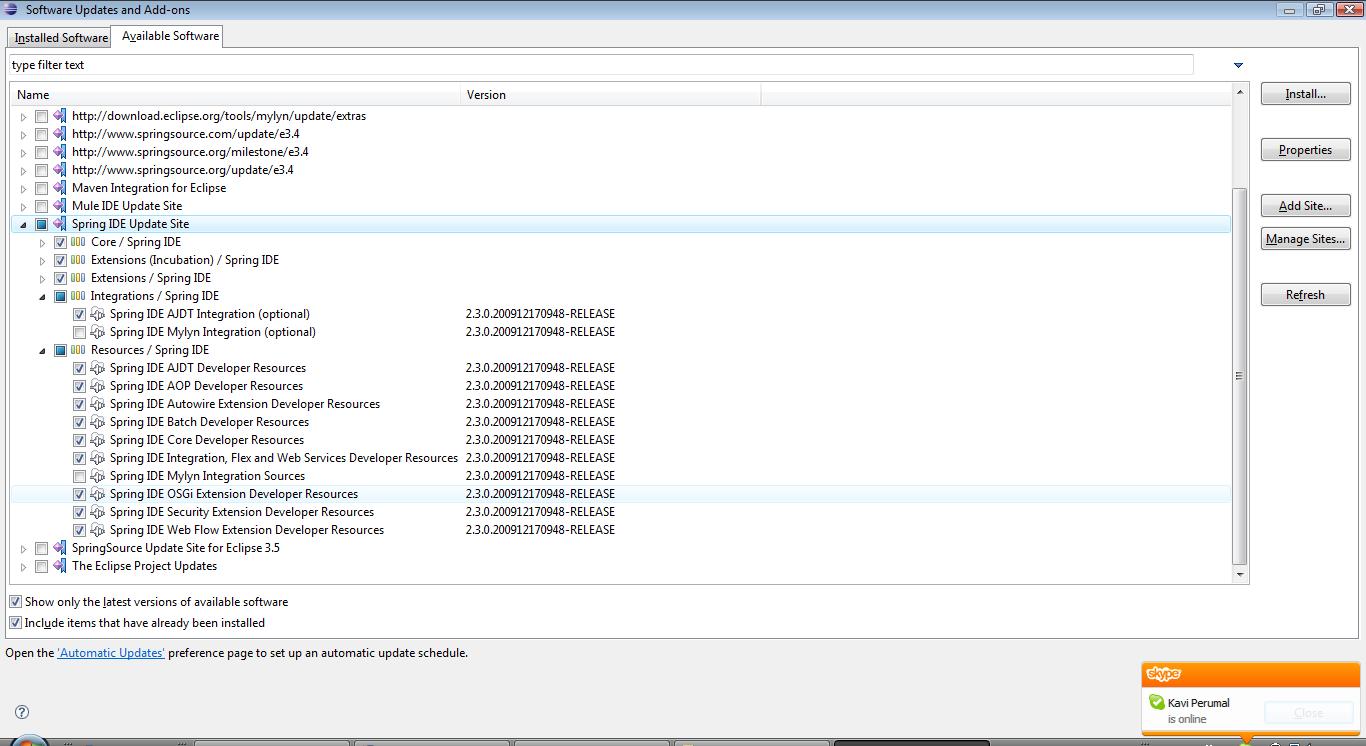The height and width of the screenshot is (746, 1366).
Task: Click category icon of Resources / Spring IDE
Action: pos(78,350)
